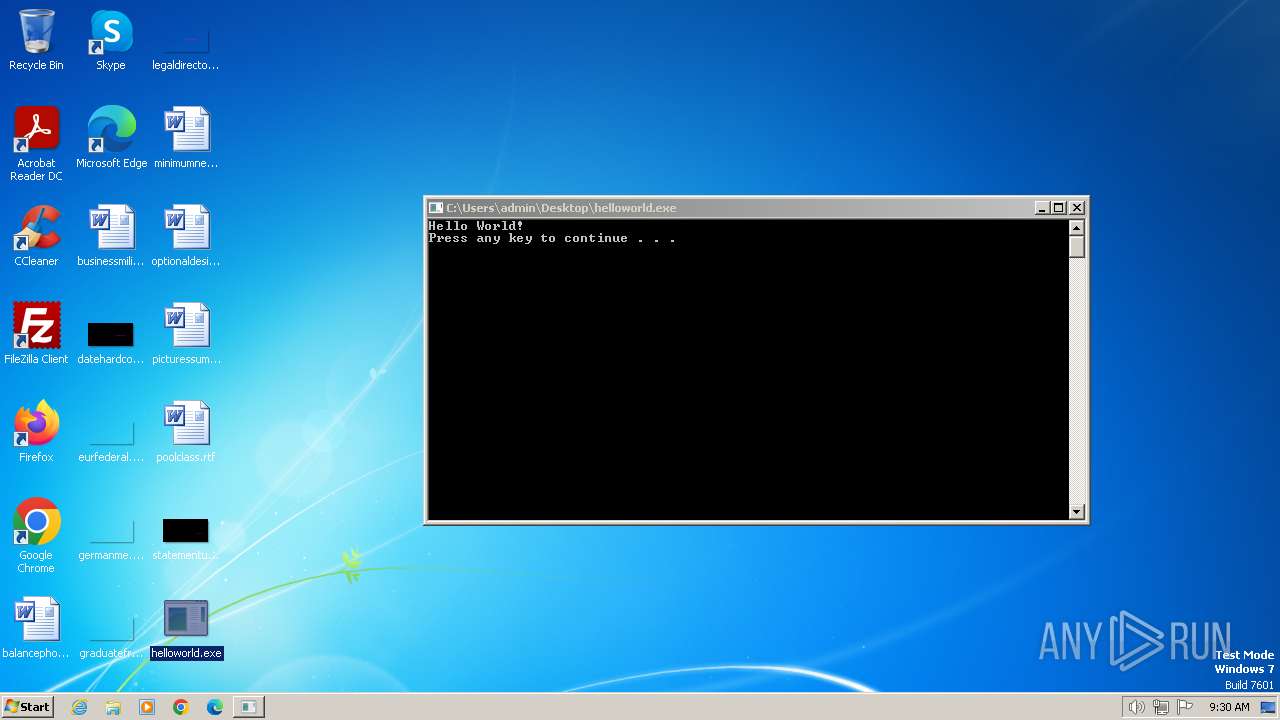Select the businessmili... Word document
Screen dimensions: 1280x720
[x=111, y=236]
